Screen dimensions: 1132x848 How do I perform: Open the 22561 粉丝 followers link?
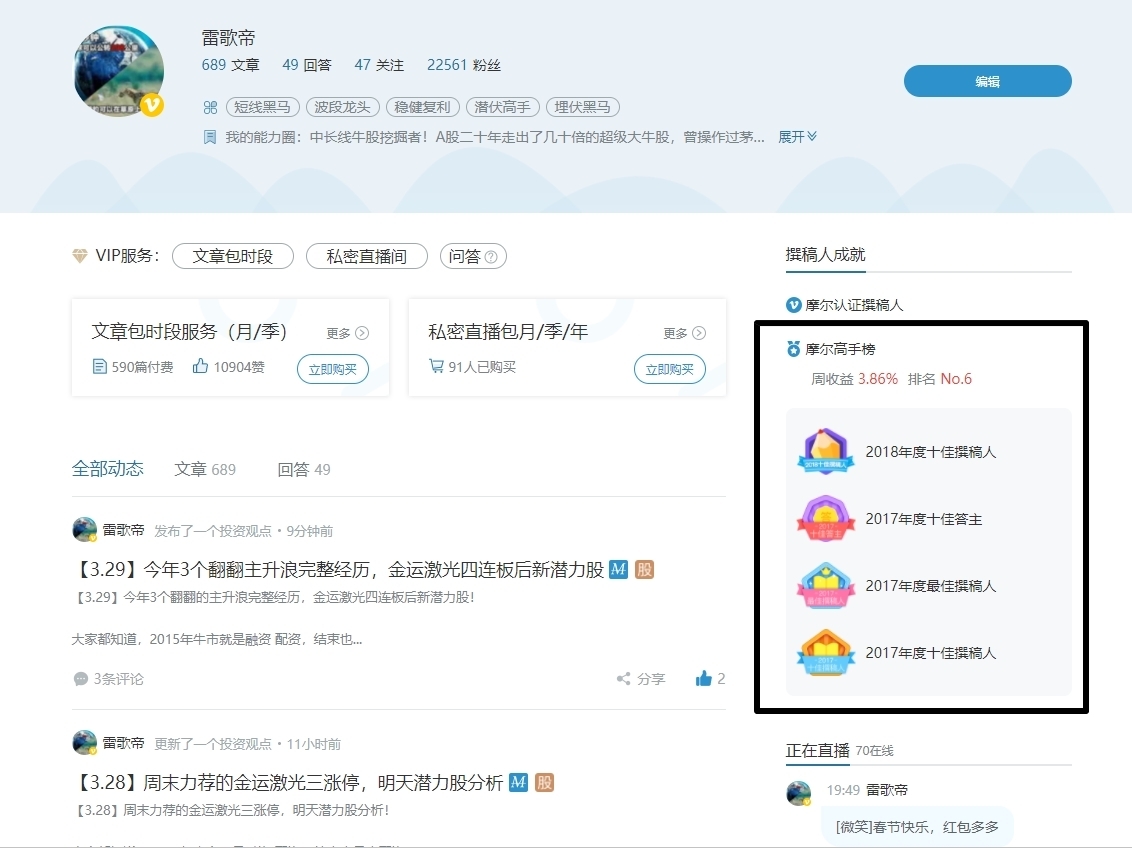pyautogui.click(x=463, y=65)
